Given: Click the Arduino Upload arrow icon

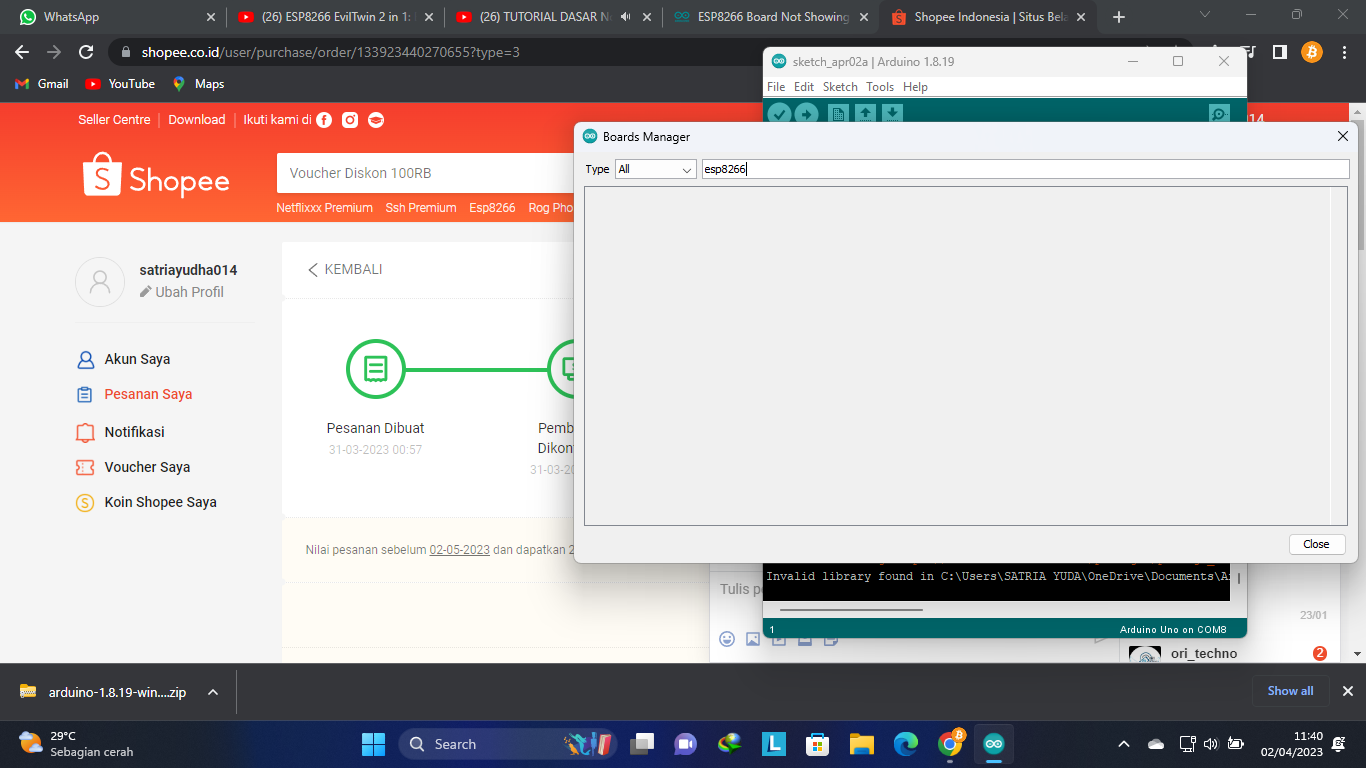Looking at the screenshot, I should click(x=806, y=113).
